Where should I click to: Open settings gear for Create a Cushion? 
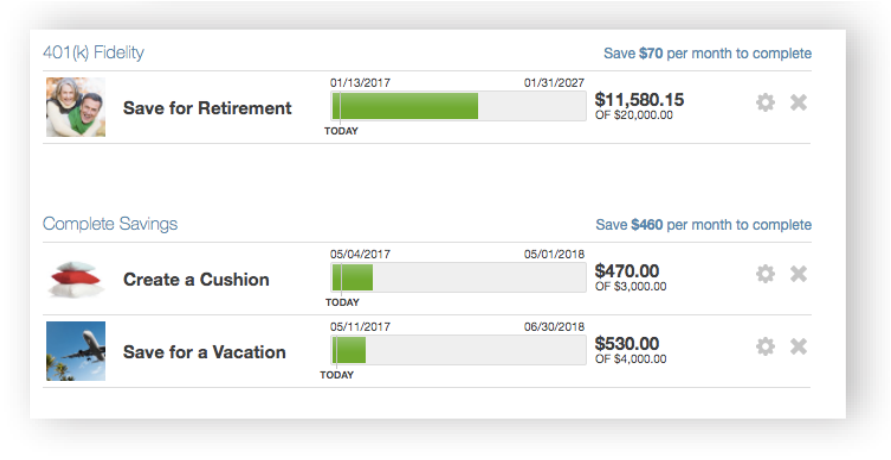click(x=765, y=274)
